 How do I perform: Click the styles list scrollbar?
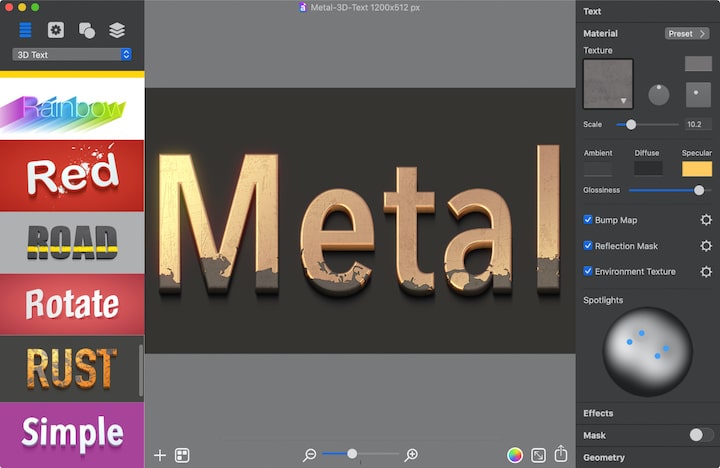141,370
